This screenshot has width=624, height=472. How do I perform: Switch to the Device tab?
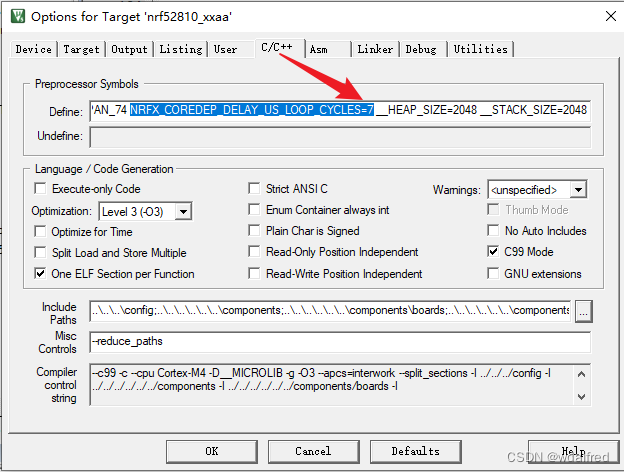[33, 49]
